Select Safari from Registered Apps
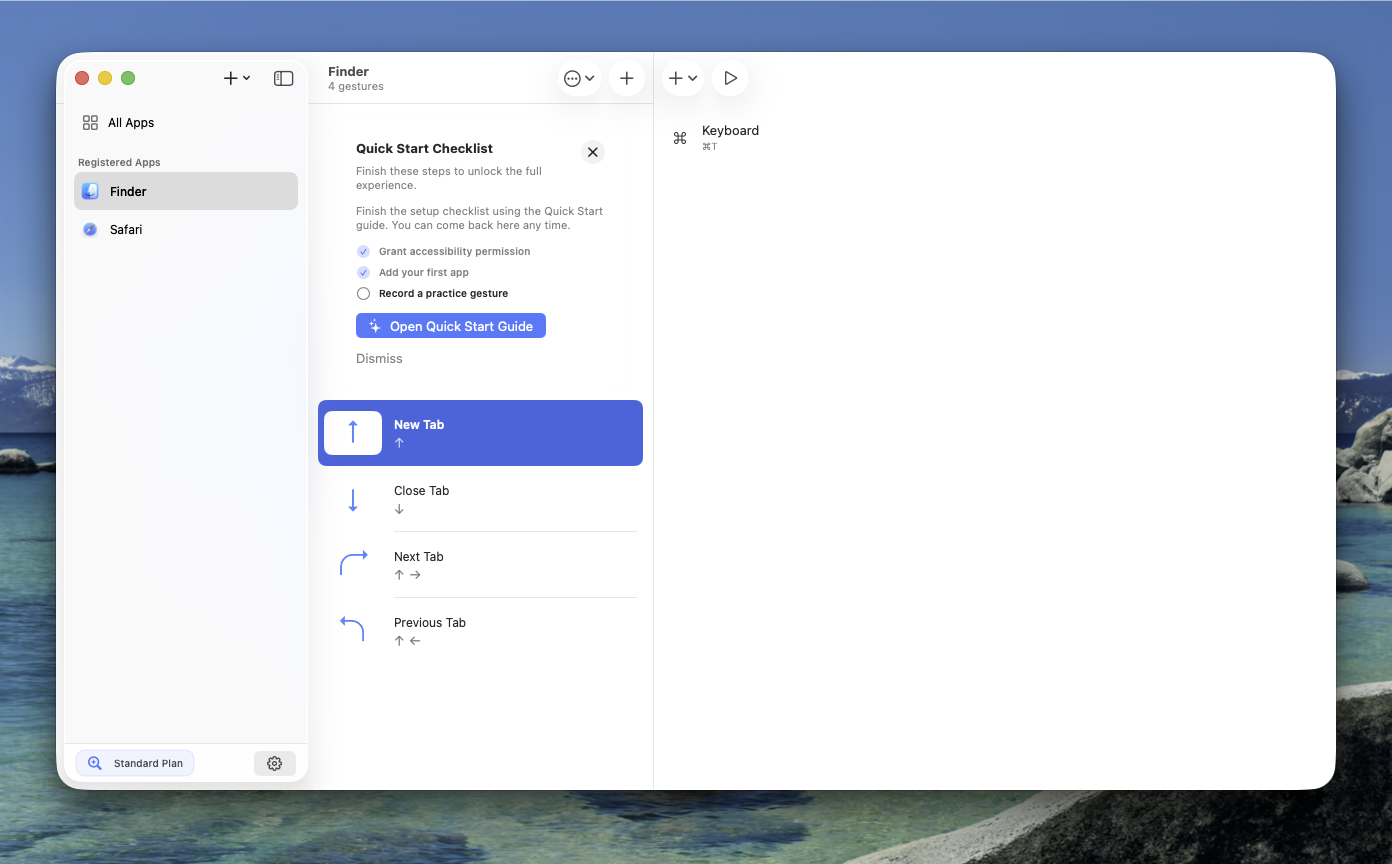 [x=125, y=229]
